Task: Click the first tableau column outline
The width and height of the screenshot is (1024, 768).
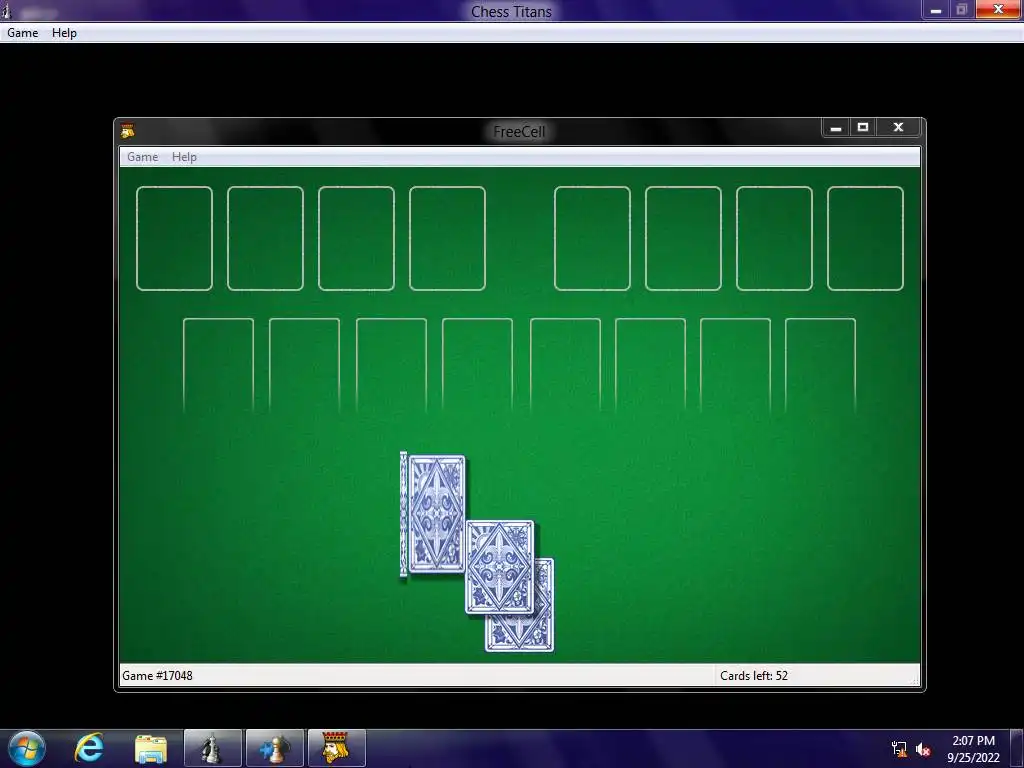Action: (218, 366)
